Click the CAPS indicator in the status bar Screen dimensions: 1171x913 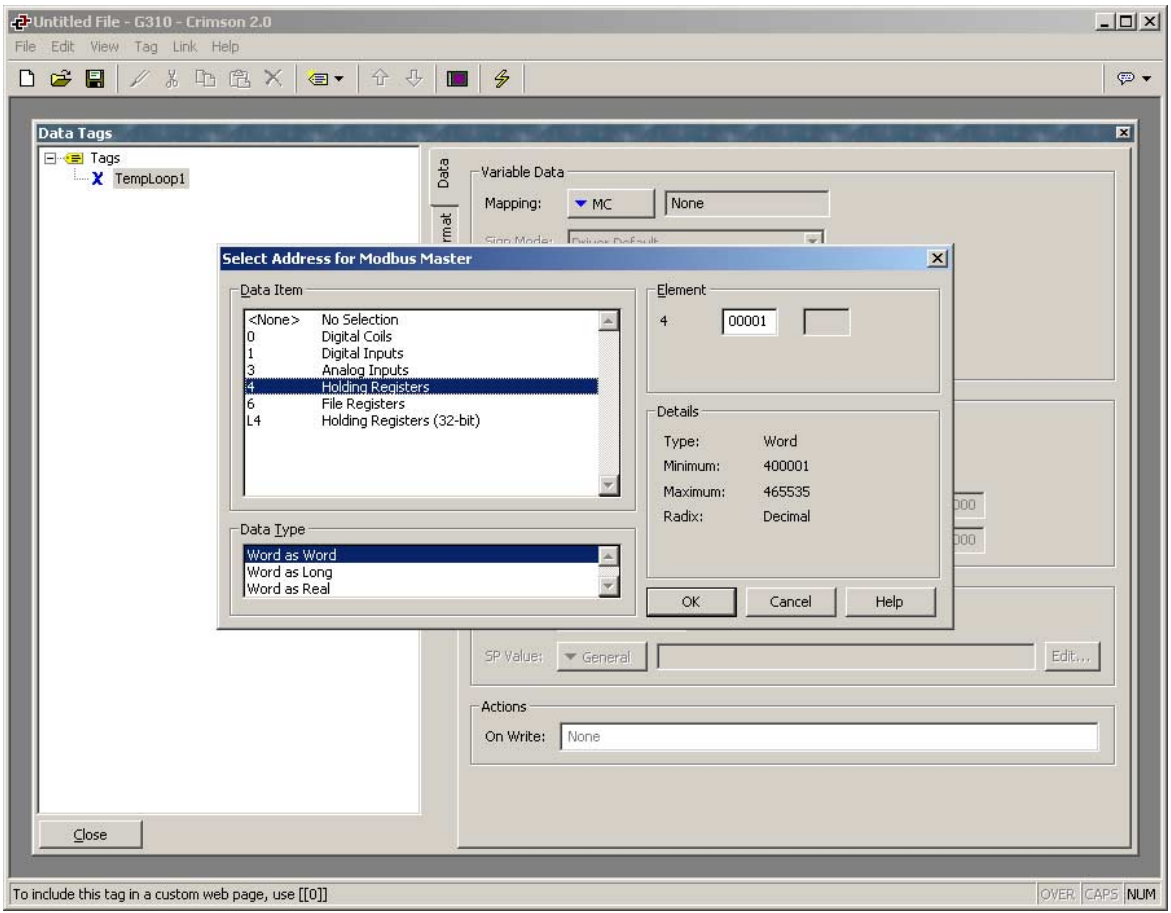click(x=1101, y=894)
